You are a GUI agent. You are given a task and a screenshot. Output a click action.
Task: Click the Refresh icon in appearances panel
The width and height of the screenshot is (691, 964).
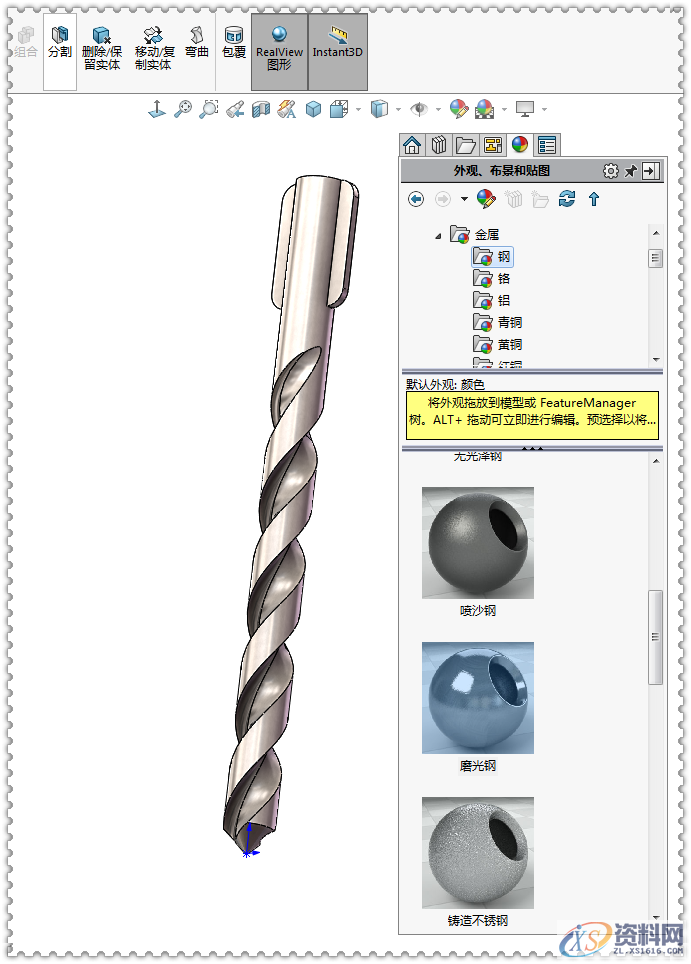(x=567, y=199)
